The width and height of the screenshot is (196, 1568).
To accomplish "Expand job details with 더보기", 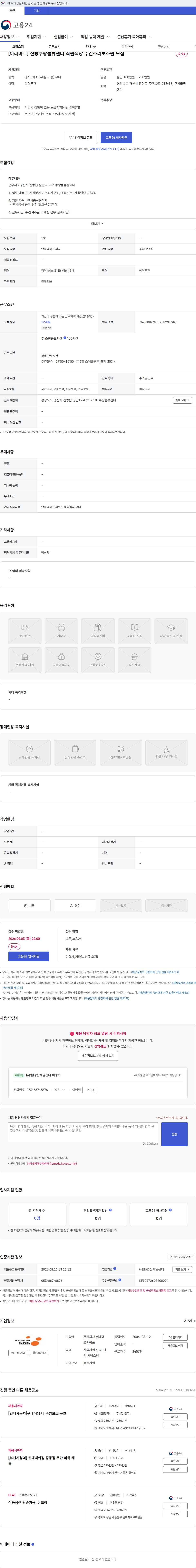I will pos(97,223).
